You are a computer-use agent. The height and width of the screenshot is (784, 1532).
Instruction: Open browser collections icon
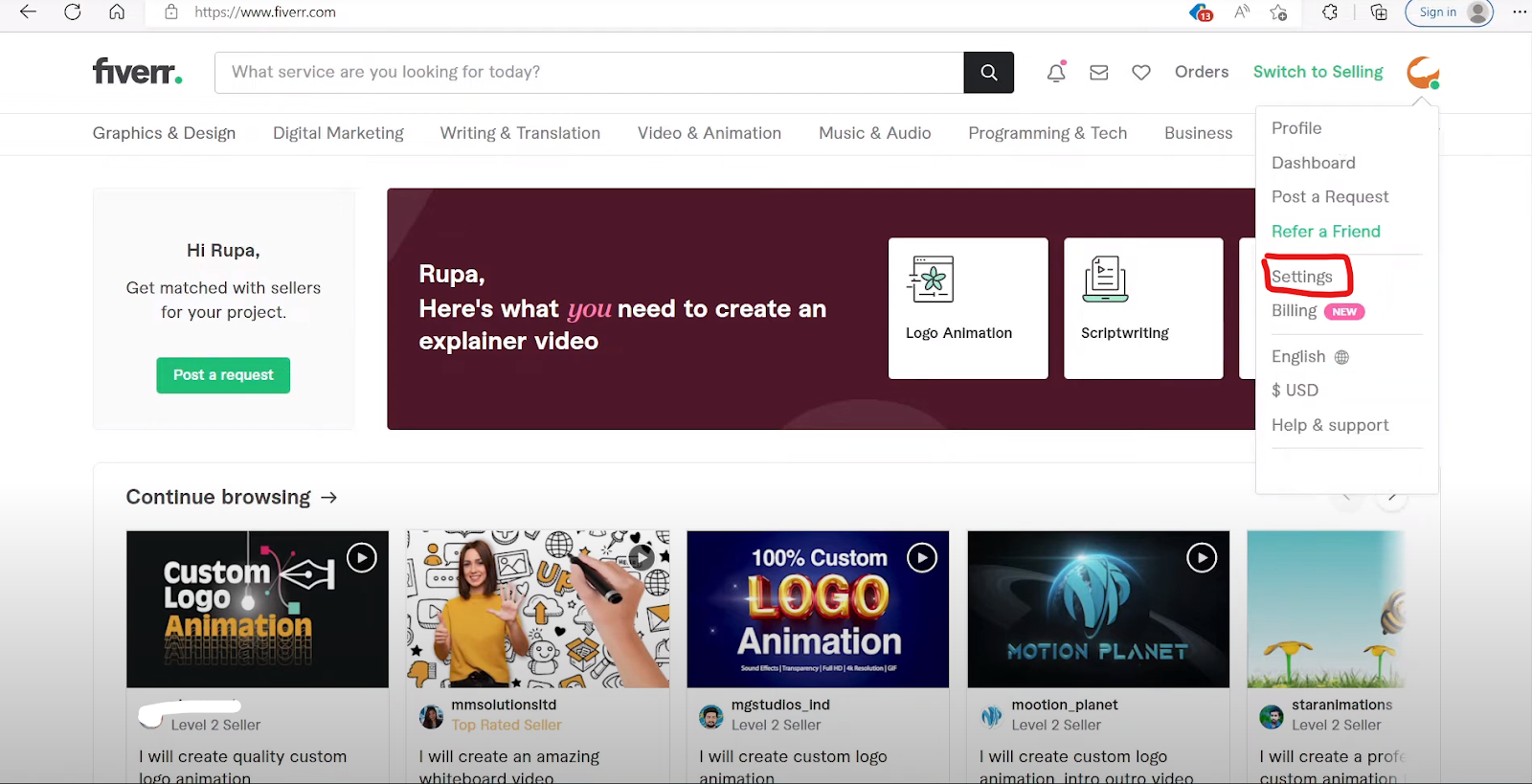(x=1379, y=12)
